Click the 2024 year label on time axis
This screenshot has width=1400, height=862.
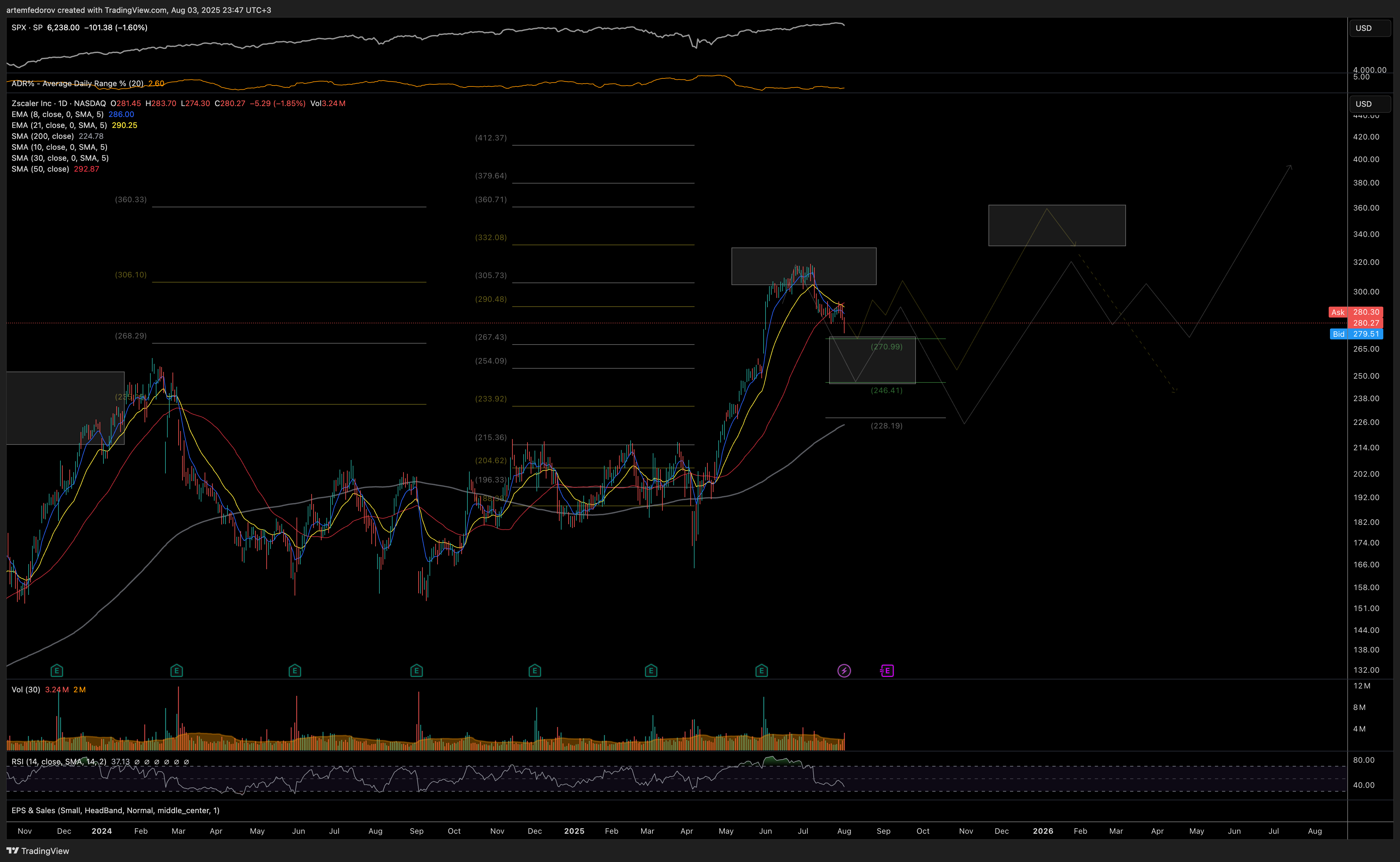point(102,831)
